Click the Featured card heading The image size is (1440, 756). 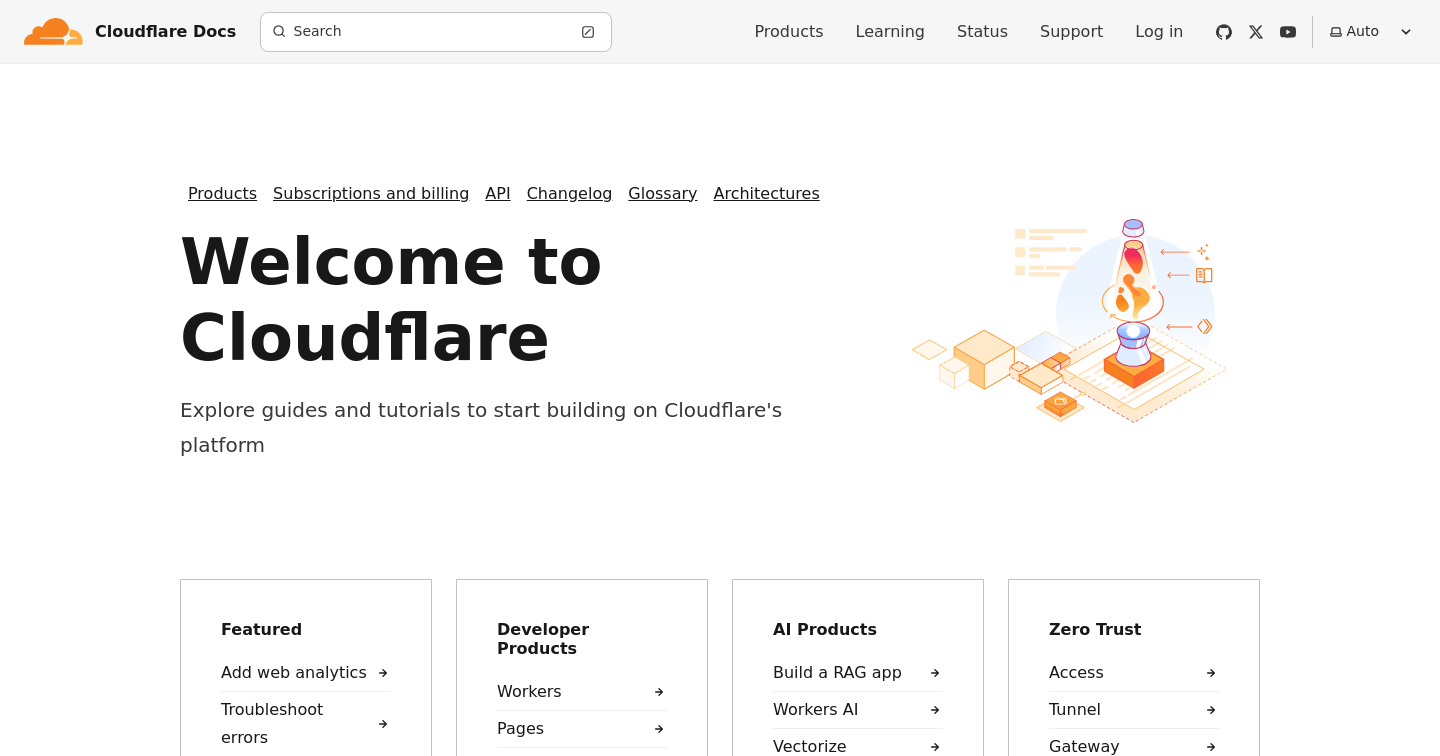click(x=261, y=630)
